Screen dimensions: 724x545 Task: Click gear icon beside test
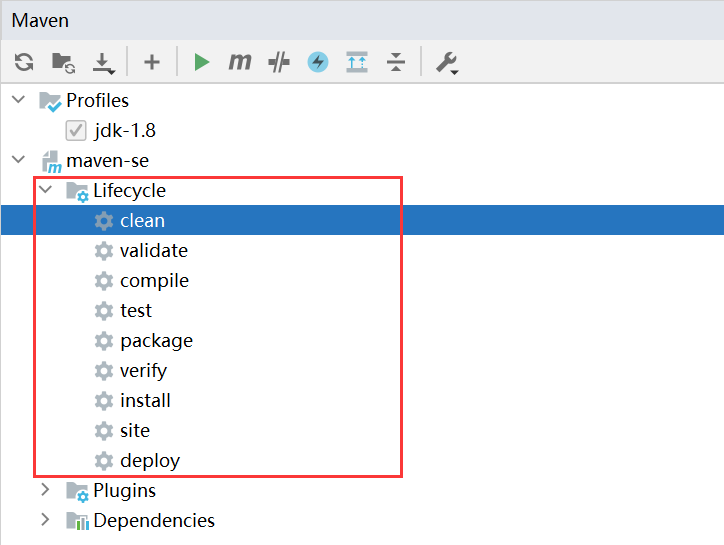(x=104, y=311)
